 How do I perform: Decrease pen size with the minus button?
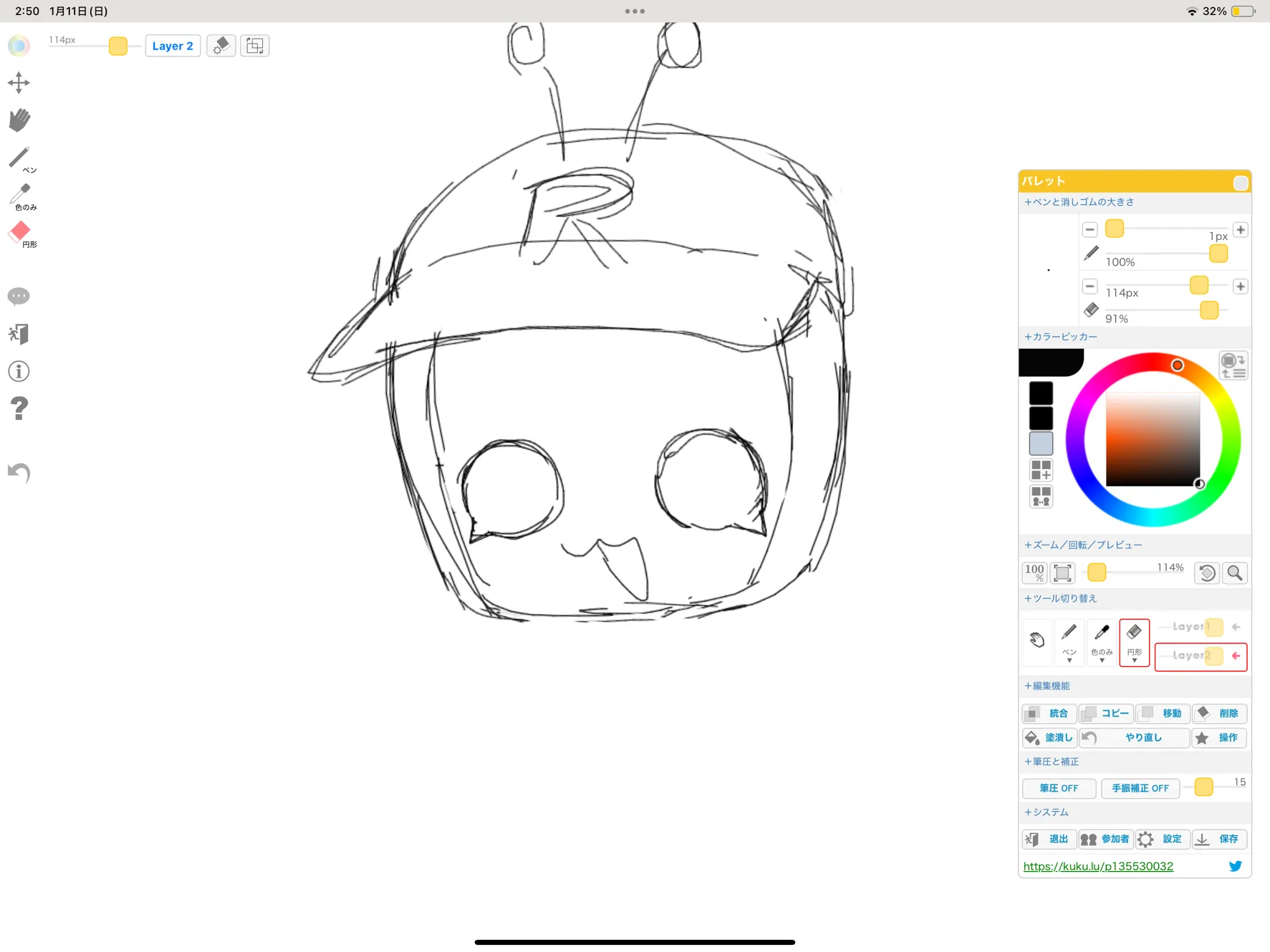pyautogui.click(x=1089, y=230)
